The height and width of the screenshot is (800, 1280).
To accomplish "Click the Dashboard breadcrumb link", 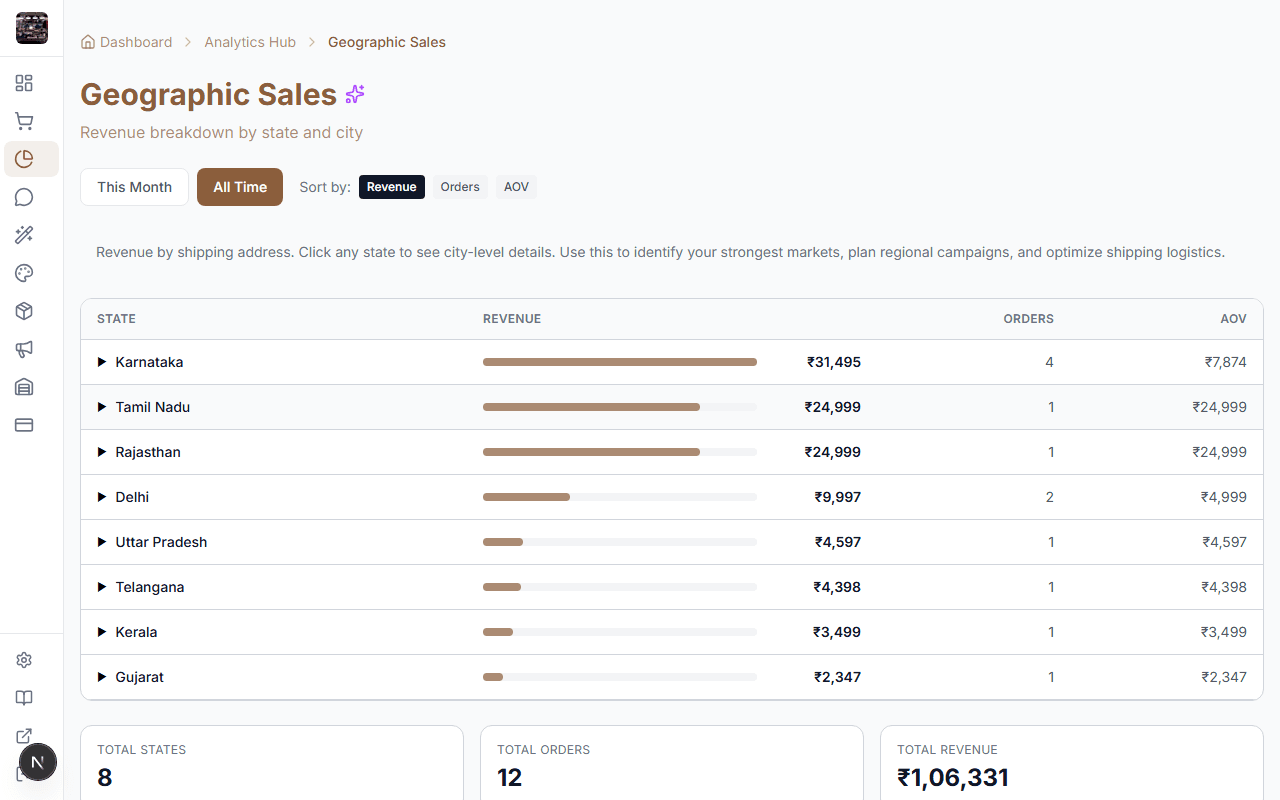I will tap(135, 41).
